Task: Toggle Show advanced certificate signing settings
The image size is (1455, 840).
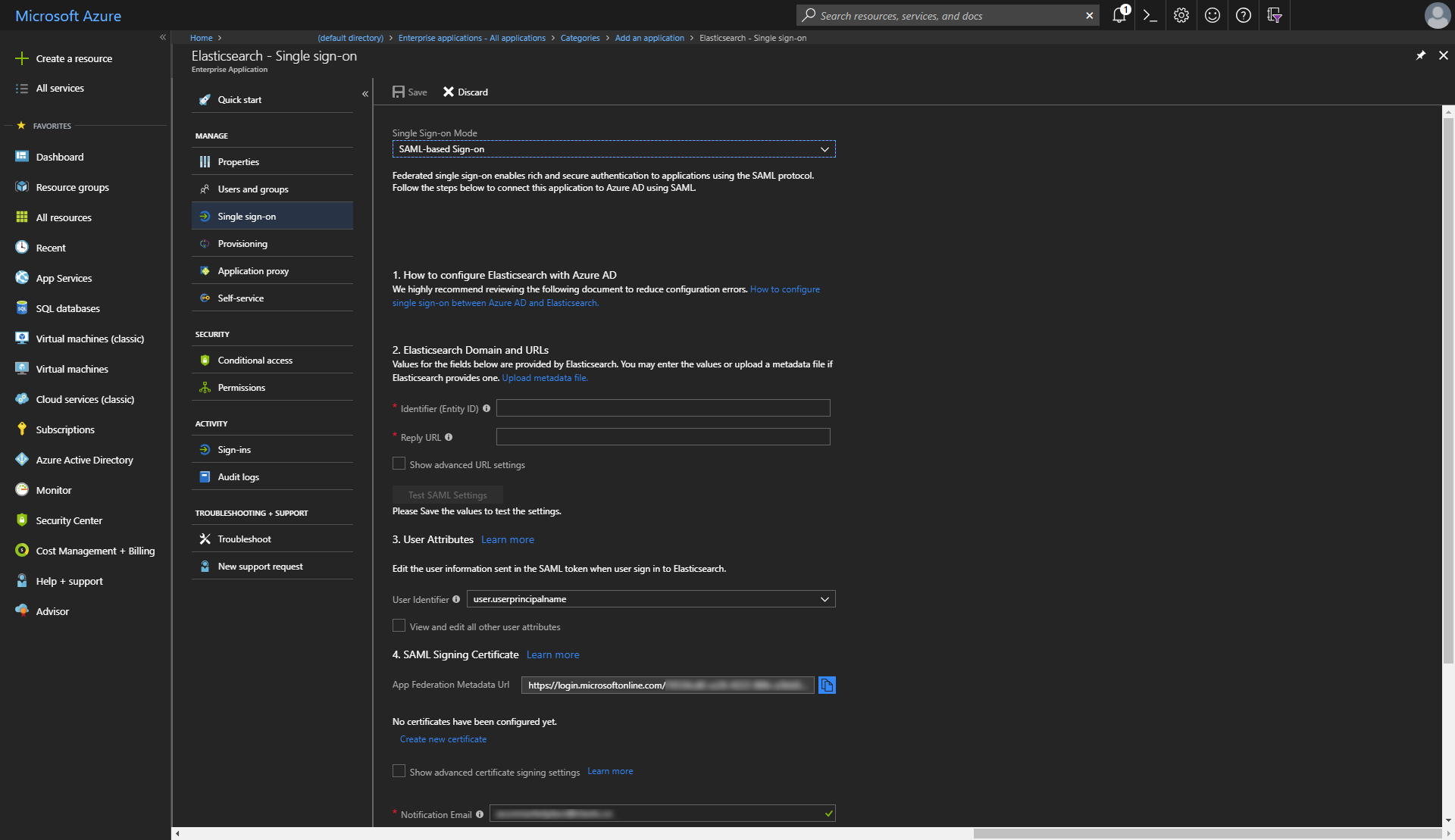Action: [x=398, y=771]
